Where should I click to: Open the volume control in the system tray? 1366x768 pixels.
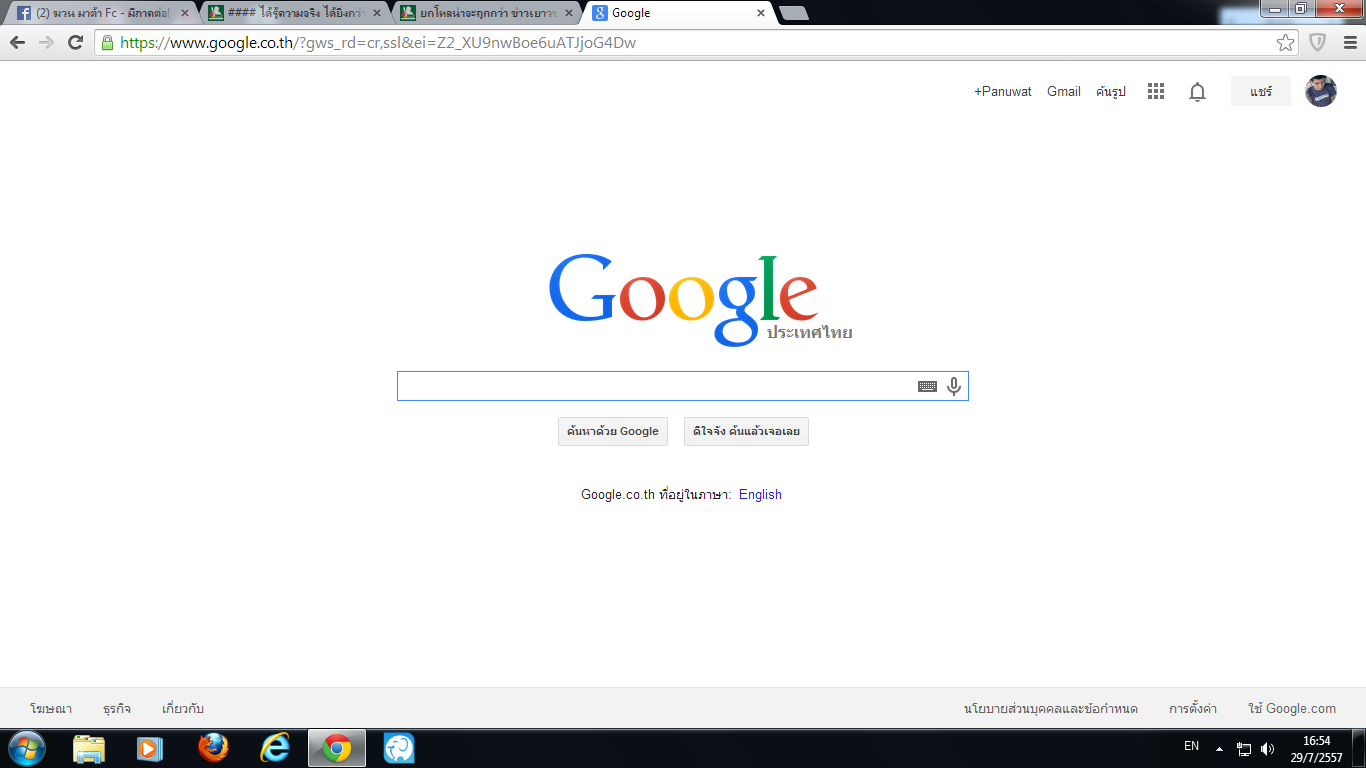pos(1268,748)
